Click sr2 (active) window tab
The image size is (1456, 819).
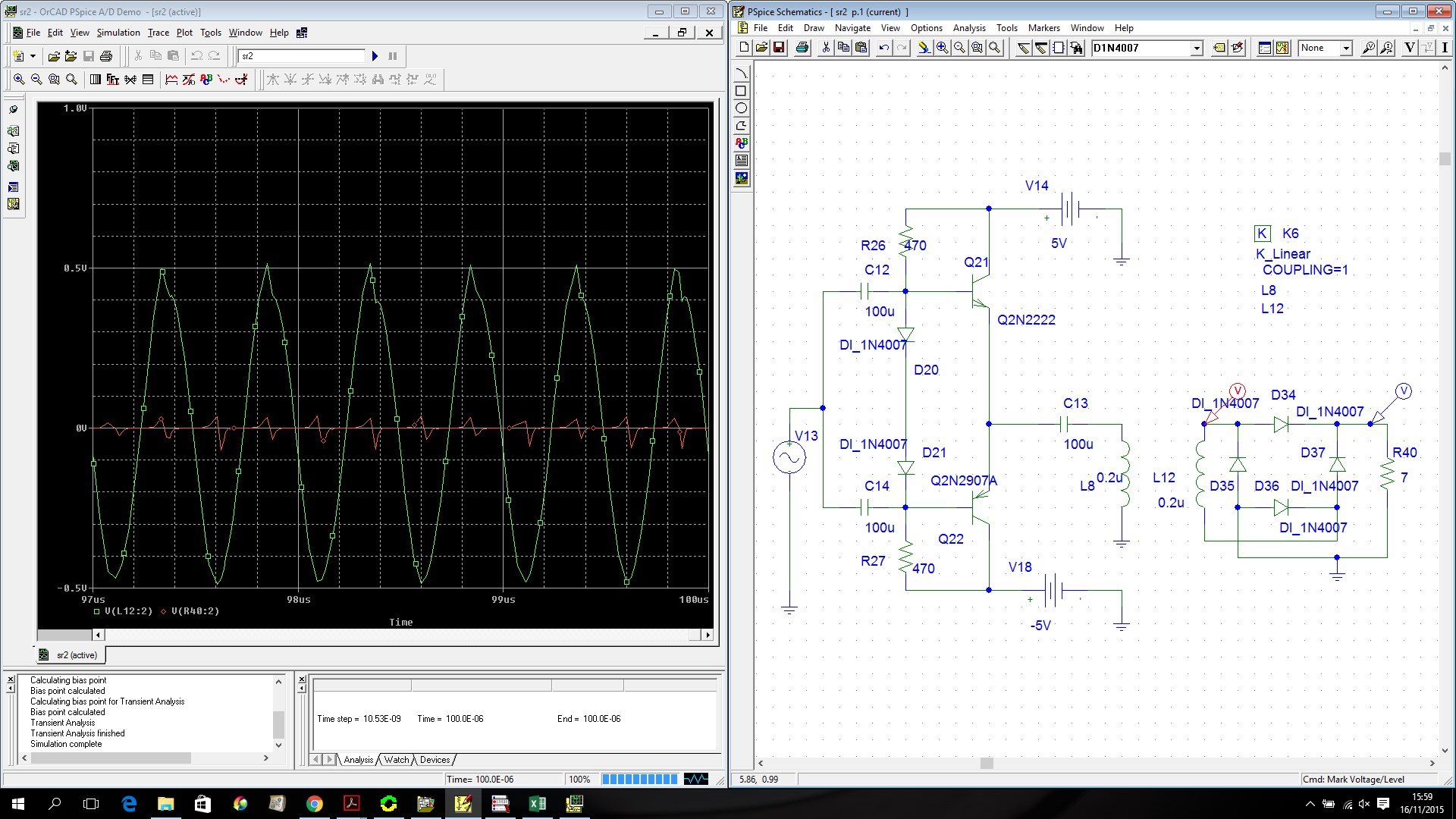click(71, 655)
